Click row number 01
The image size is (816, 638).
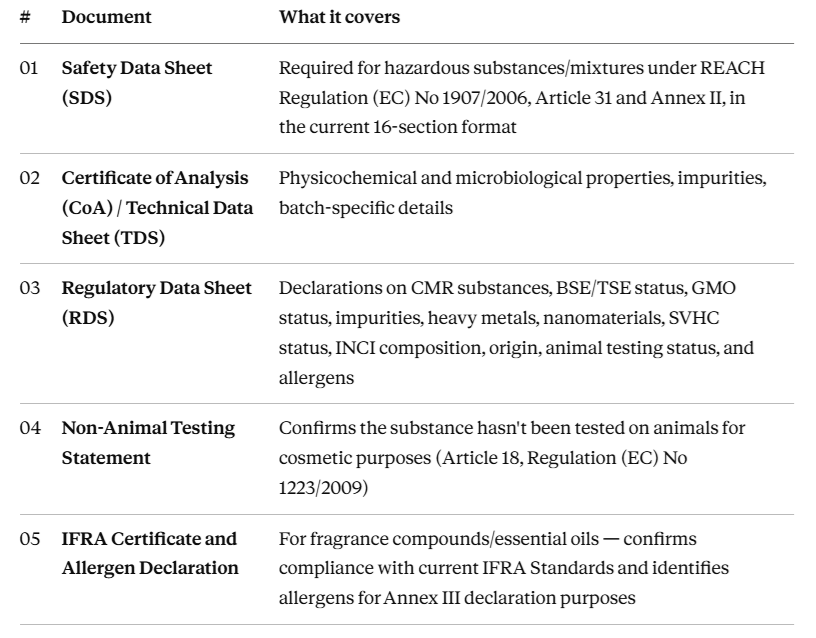click(29, 68)
